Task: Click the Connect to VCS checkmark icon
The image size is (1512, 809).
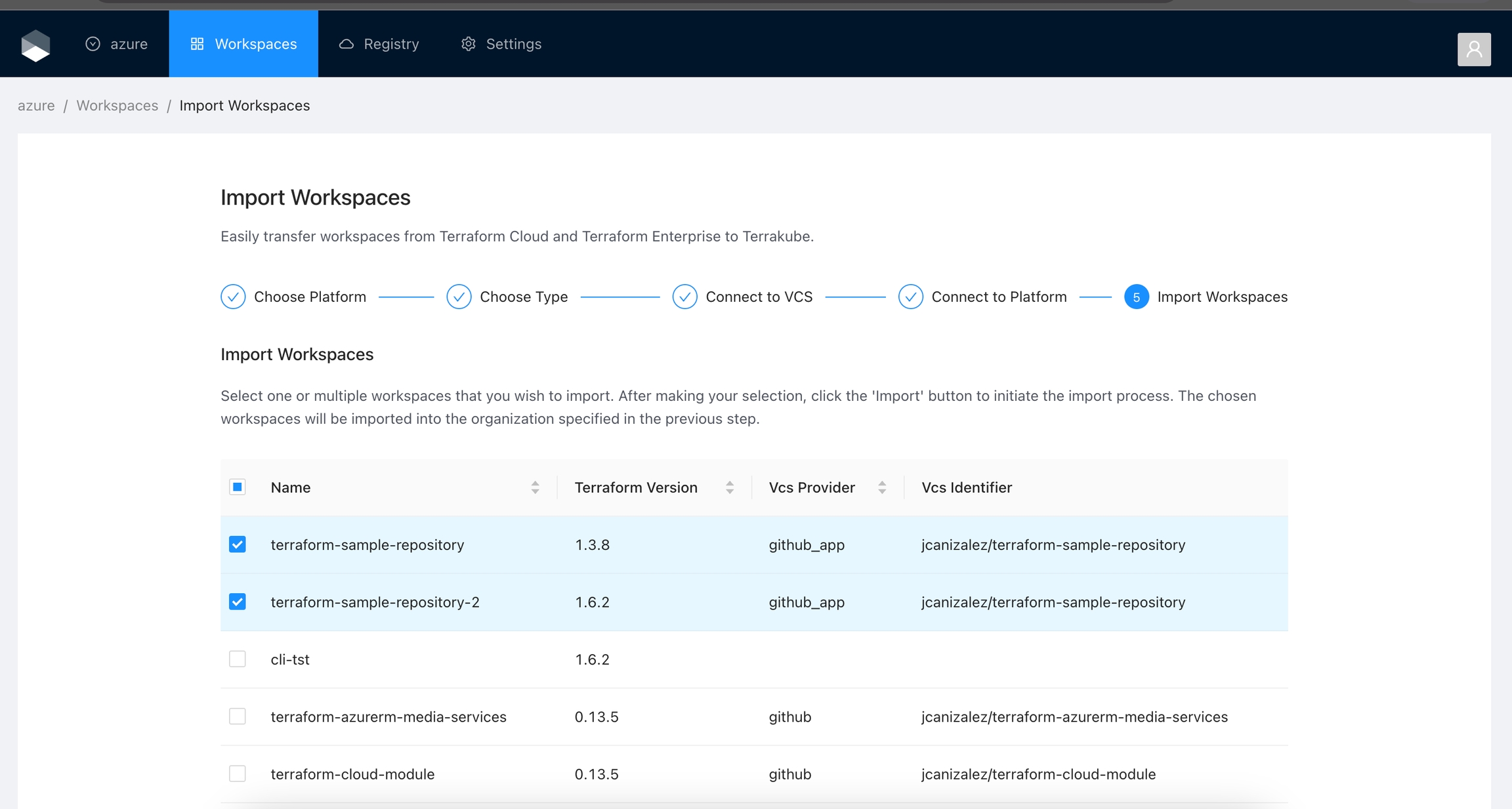Action: pos(684,297)
